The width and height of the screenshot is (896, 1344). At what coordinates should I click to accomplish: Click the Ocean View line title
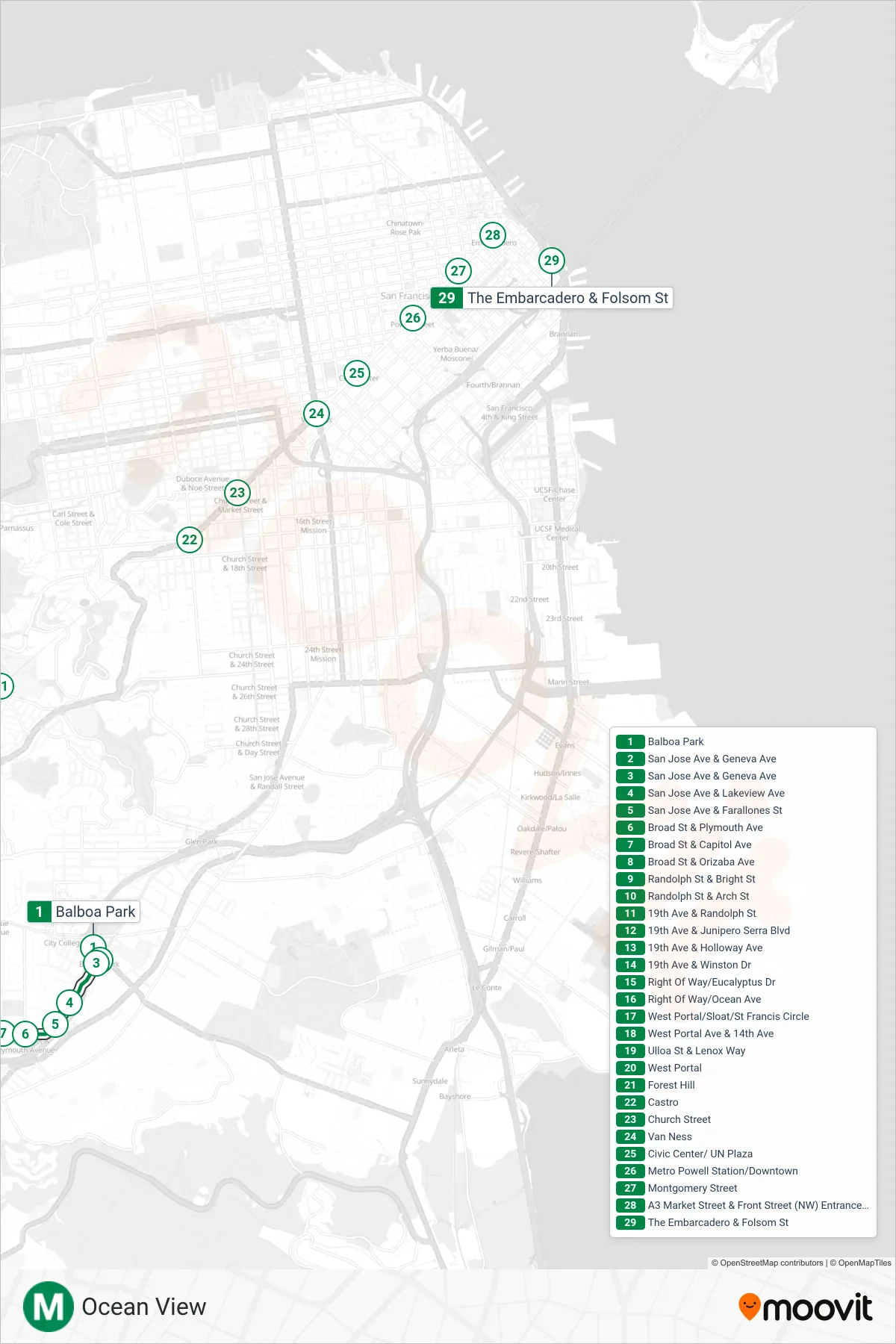[144, 1307]
